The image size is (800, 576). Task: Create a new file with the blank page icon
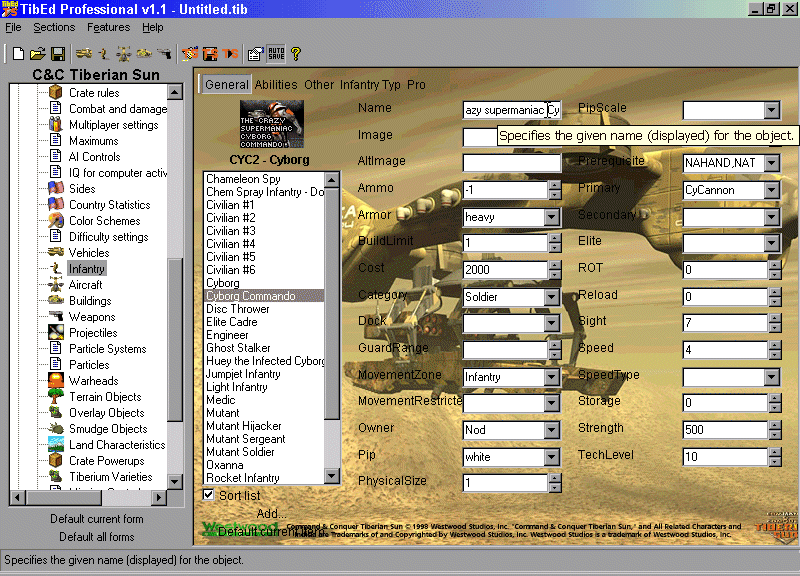(18, 54)
